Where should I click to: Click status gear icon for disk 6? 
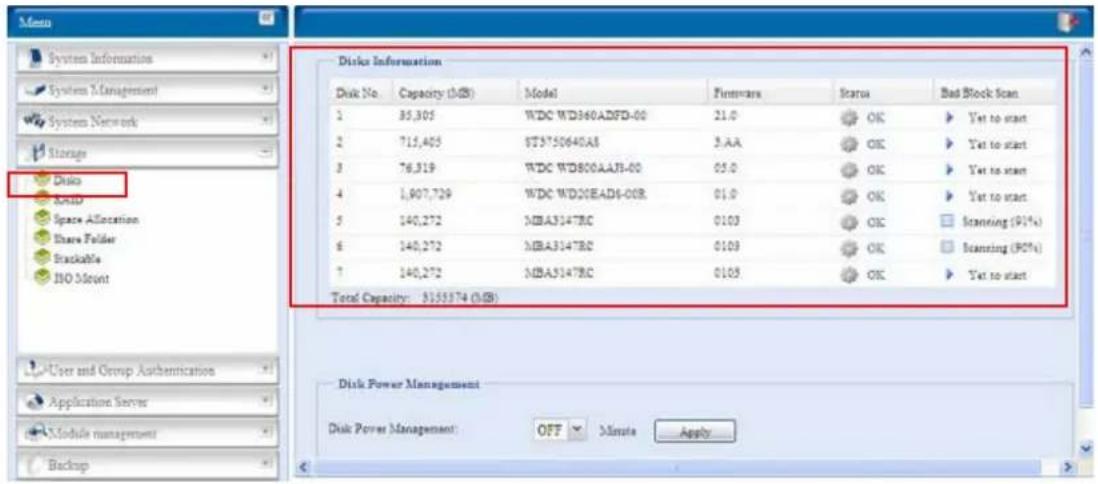coord(847,248)
